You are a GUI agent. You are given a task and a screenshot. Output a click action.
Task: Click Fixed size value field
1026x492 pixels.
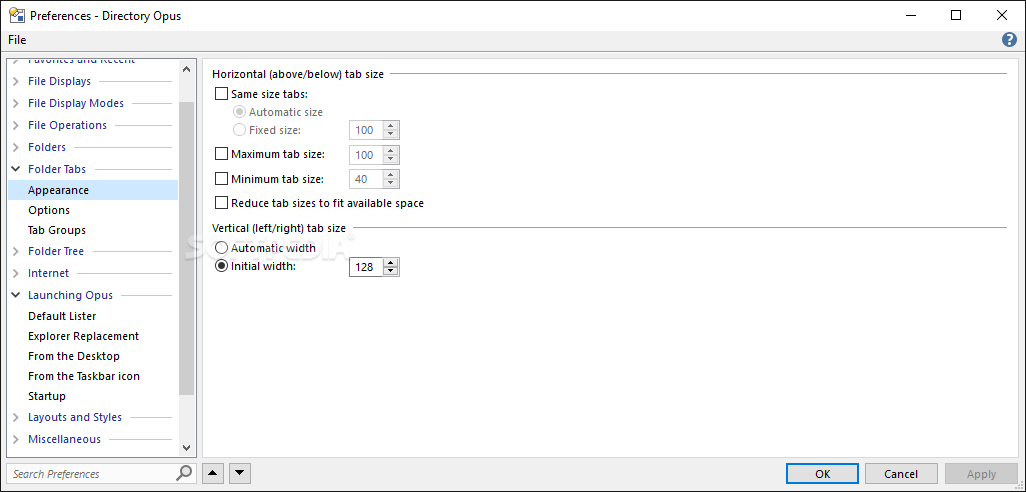pos(366,130)
